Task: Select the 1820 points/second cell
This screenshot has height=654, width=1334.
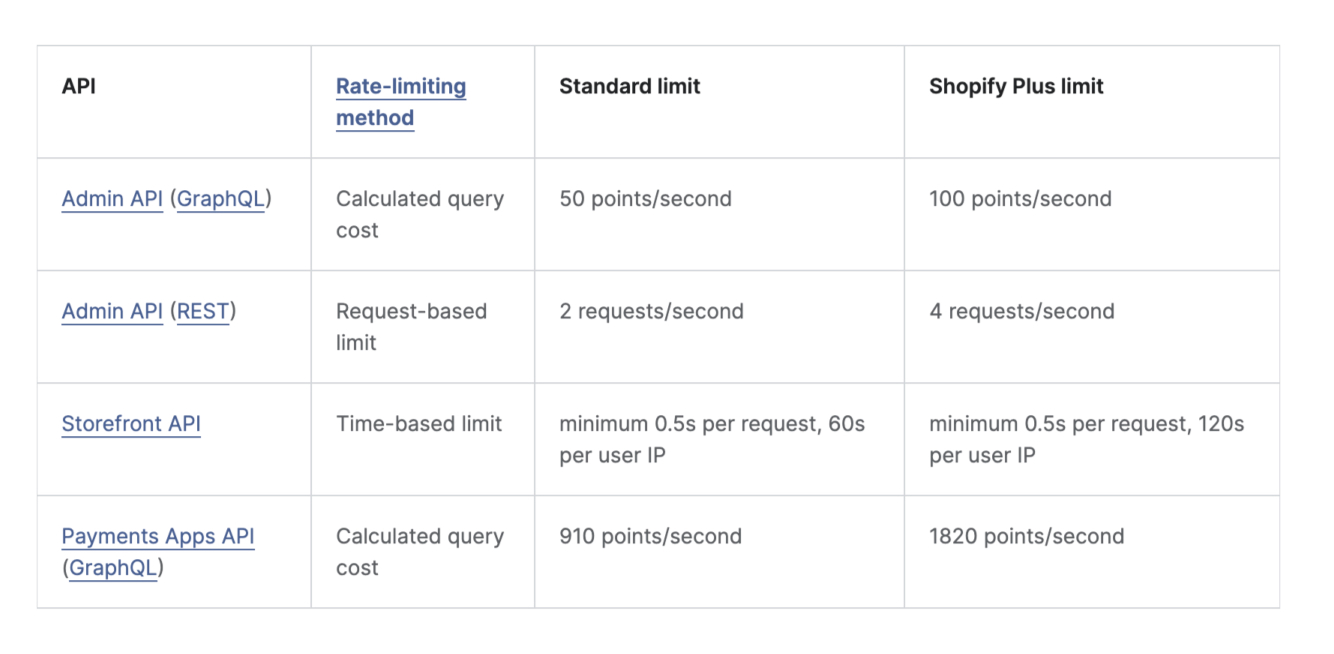Action: pyautogui.click(x=1026, y=536)
